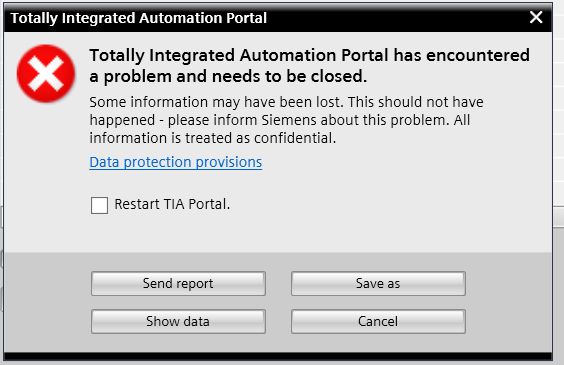
Task: Cancel the error dialog
Action: tap(378, 321)
